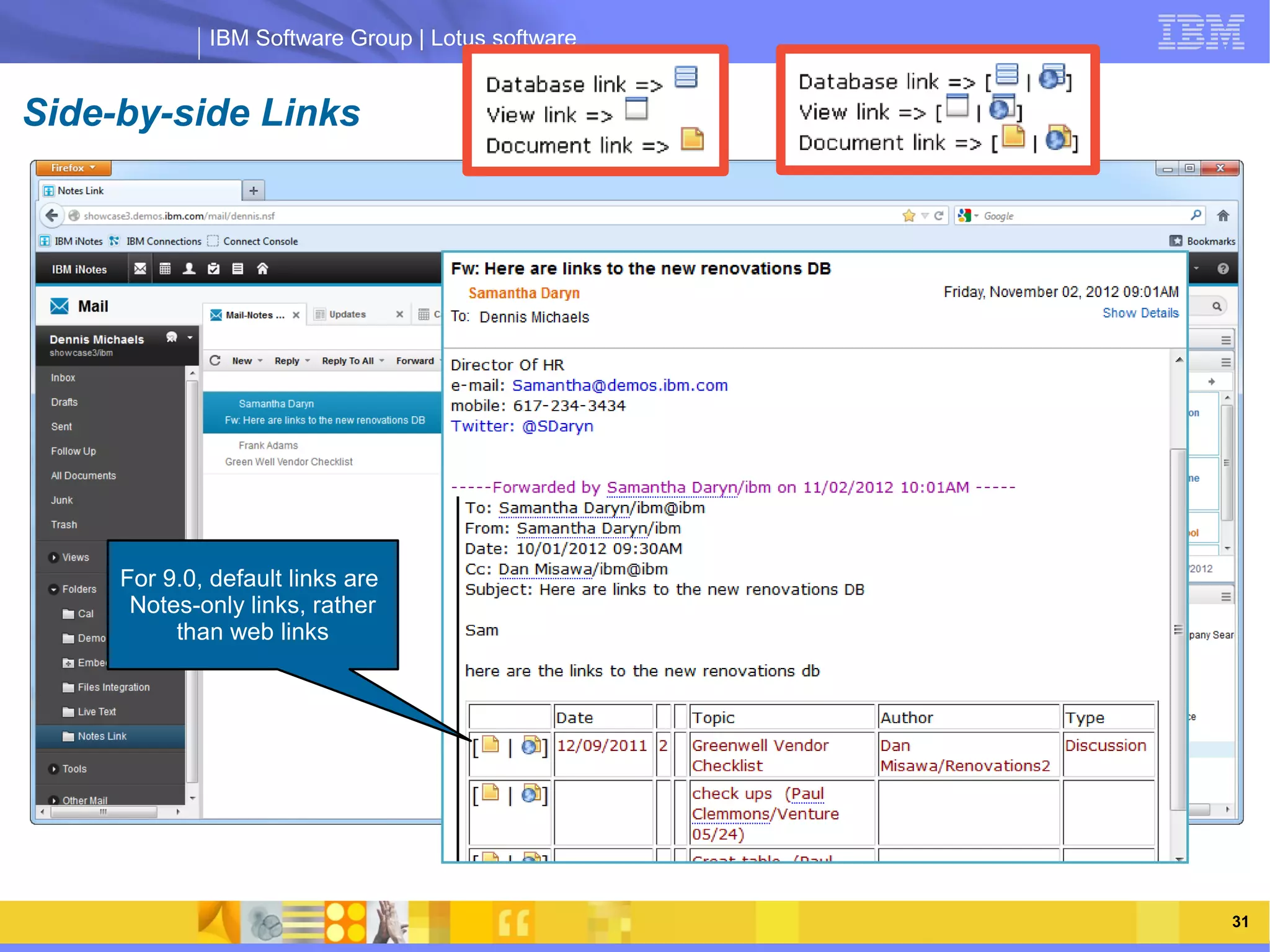This screenshot has width=1270, height=952.
Task: Open the Calendar grid icon in iNotes toolbar
Action: click(165, 269)
